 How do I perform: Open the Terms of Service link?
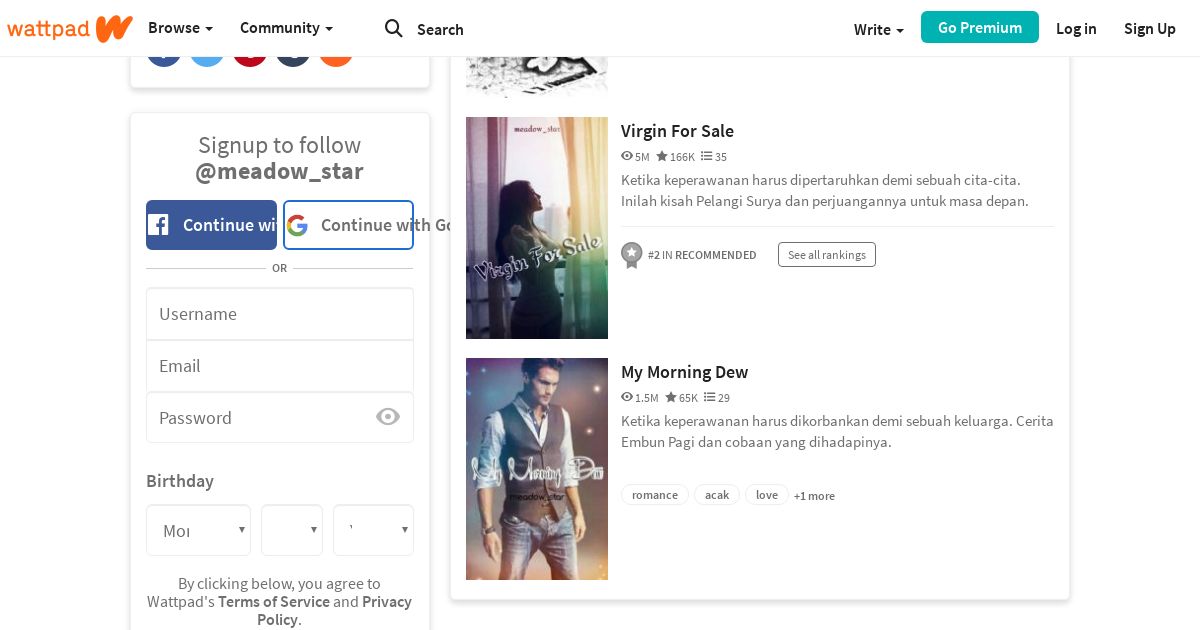[274, 601]
